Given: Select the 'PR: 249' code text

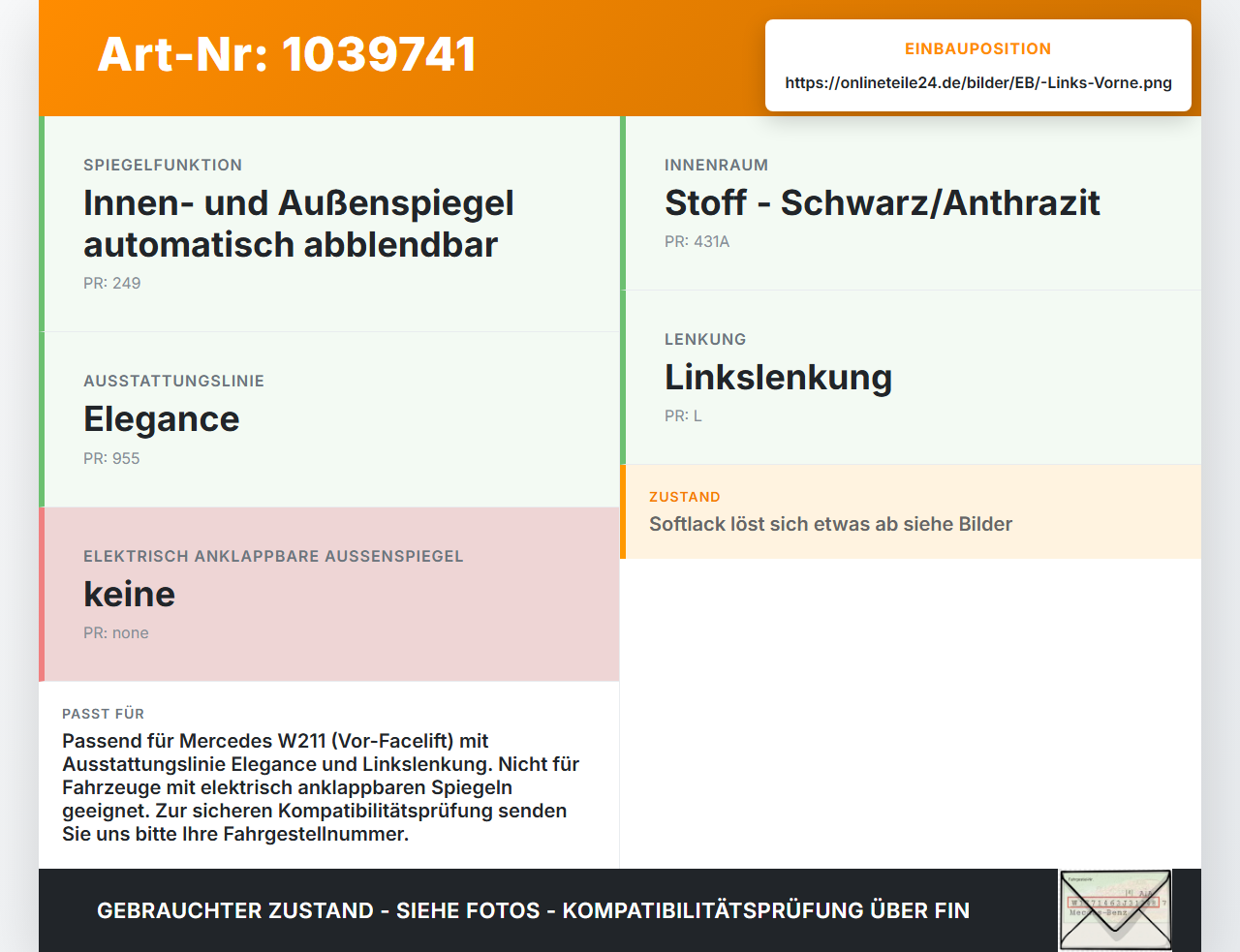Looking at the screenshot, I should (x=112, y=283).
